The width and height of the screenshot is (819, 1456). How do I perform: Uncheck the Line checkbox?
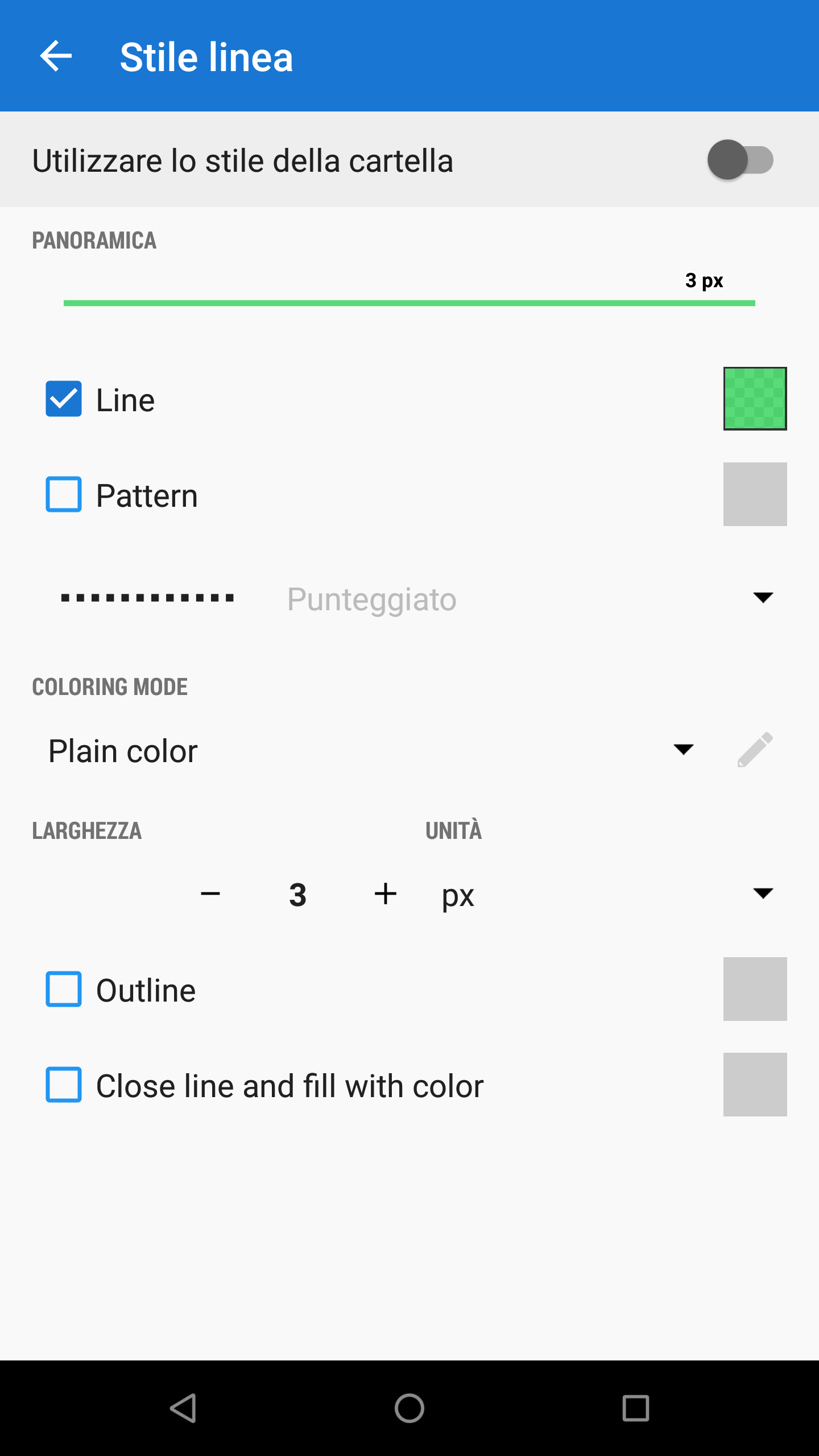coord(64,399)
